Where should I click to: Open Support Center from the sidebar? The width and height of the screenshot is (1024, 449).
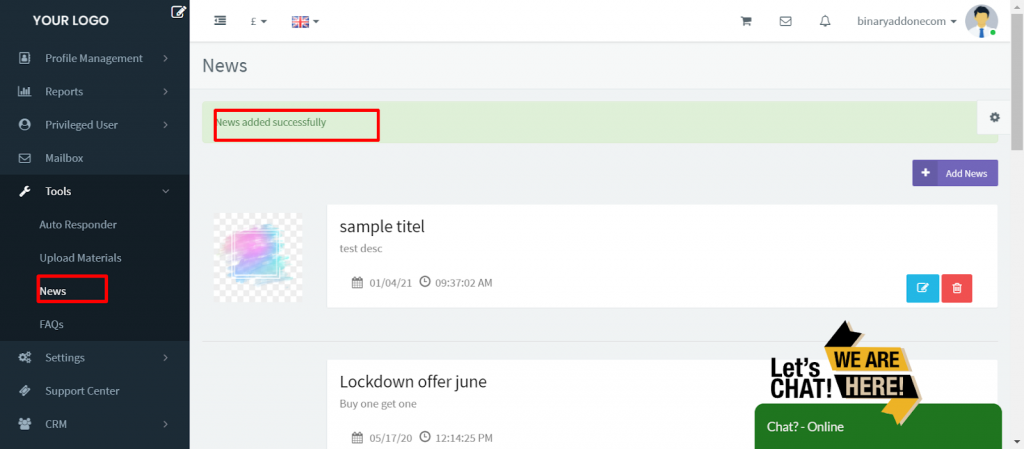(95, 391)
